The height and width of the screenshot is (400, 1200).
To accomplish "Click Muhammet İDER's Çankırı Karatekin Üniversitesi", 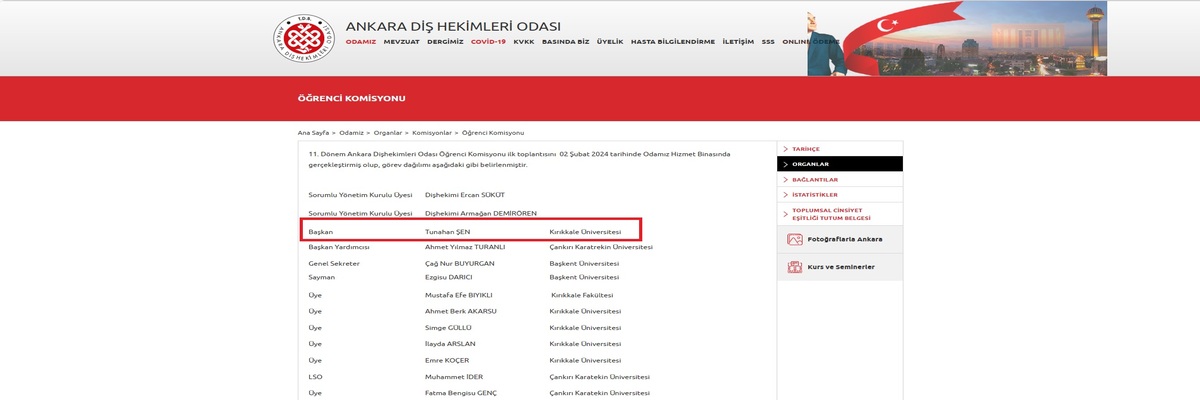I will pos(599,378).
